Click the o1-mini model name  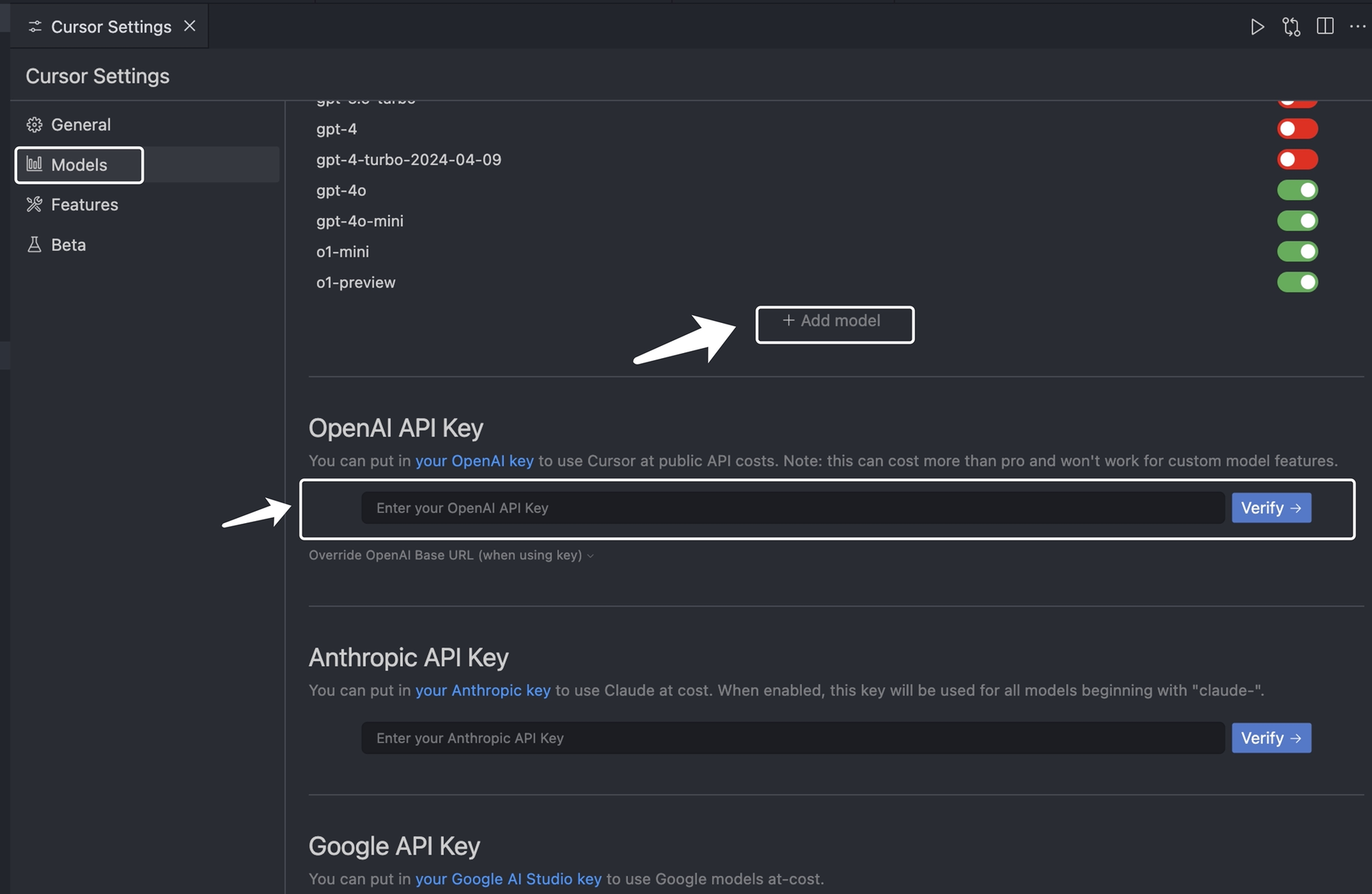tap(342, 252)
